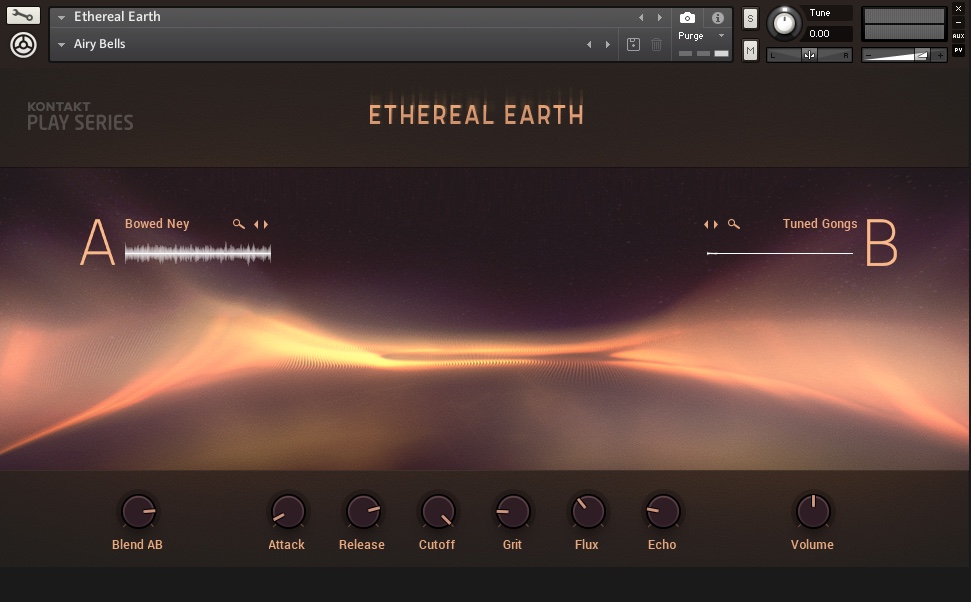Open the Tuned Gongs sound browser magnifier
The width and height of the screenshot is (971, 602).
pos(734,224)
